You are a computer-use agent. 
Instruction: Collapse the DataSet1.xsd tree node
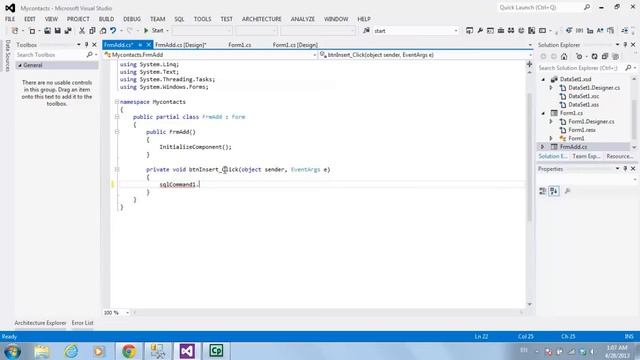click(543, 80)
